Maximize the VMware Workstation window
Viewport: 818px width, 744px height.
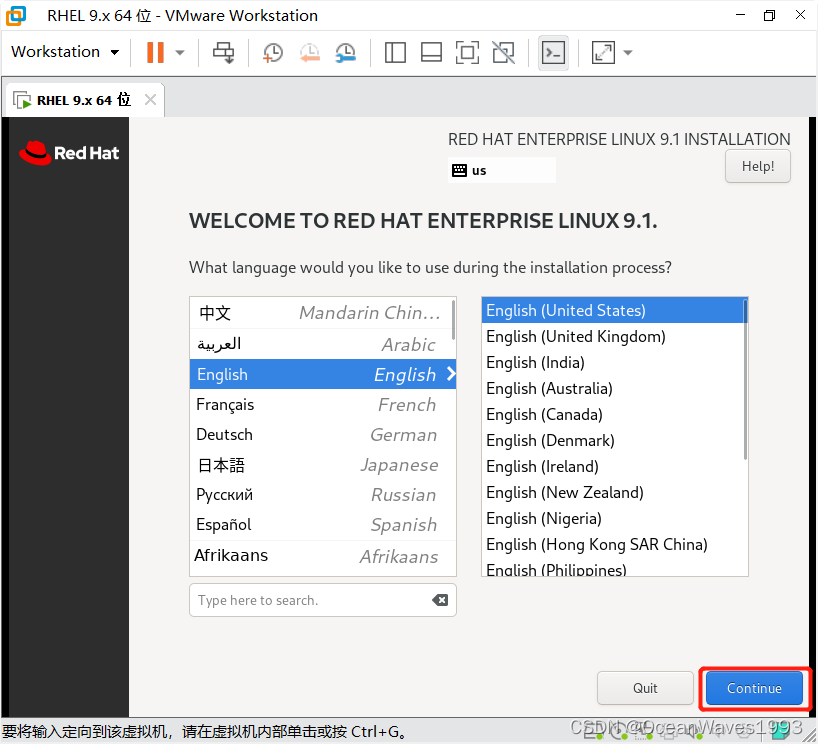coord(769,15)
